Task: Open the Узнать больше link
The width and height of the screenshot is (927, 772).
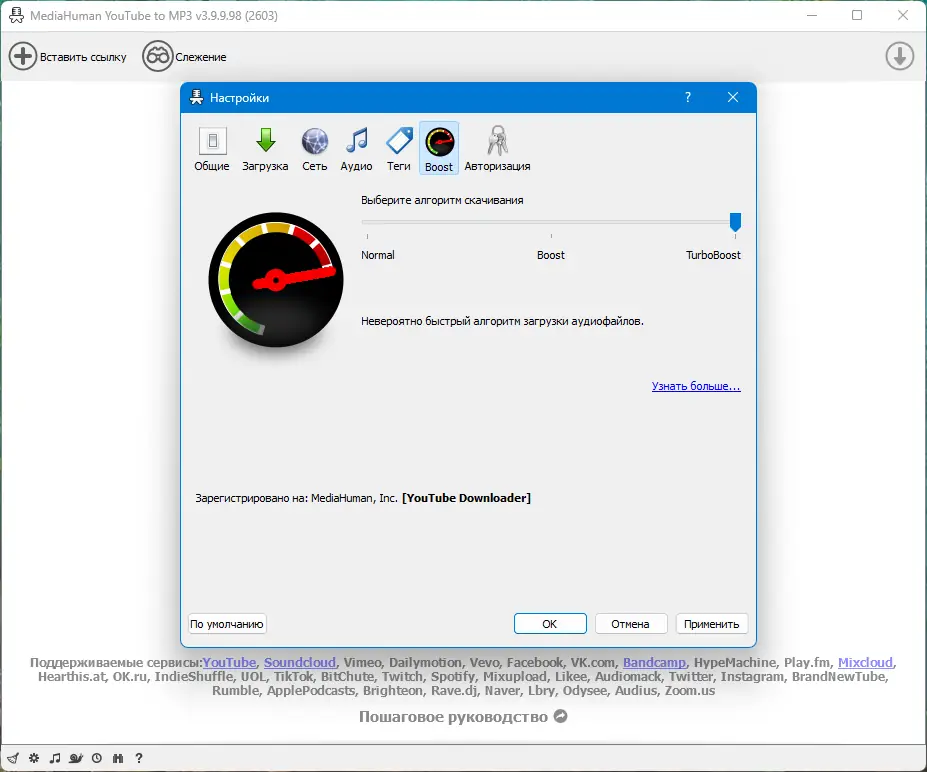Action: pyautogui.click(x=696, y=386)
